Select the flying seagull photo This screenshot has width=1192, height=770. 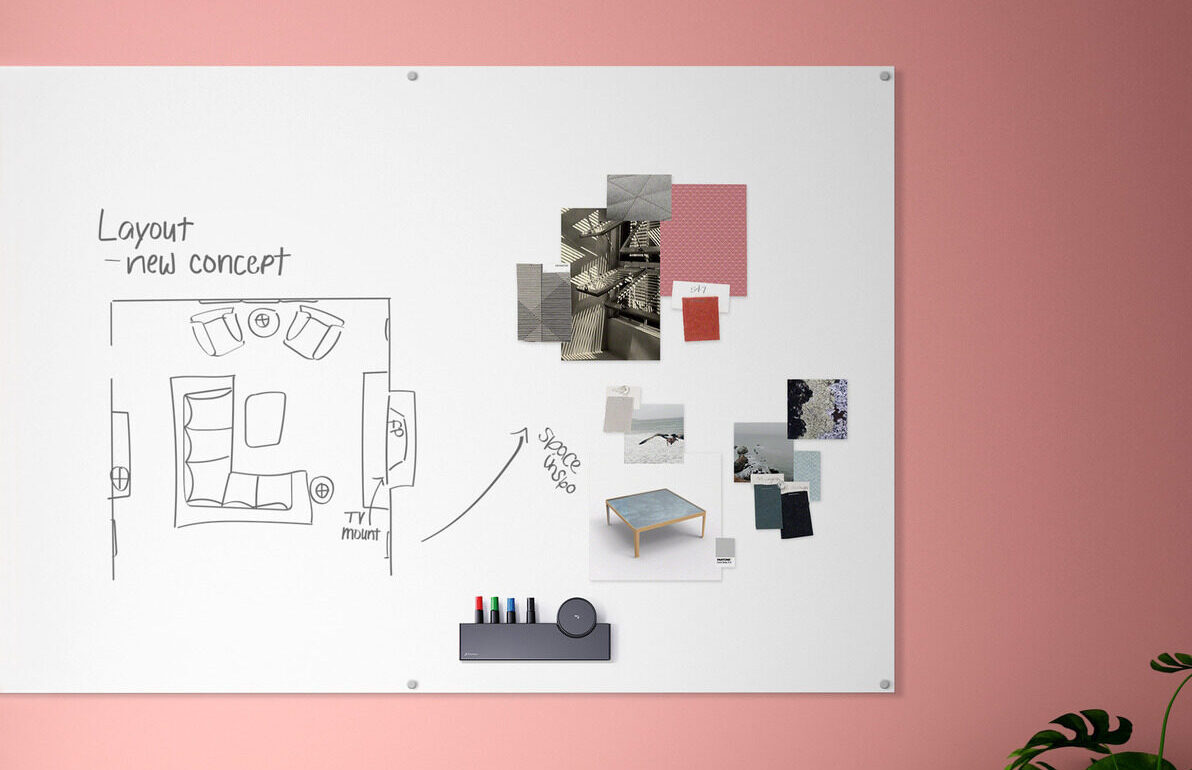point(655,434)
